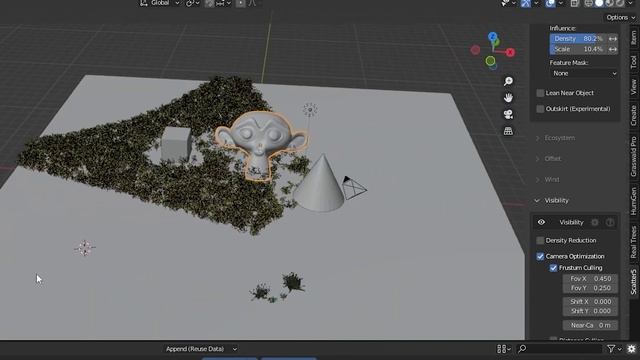Open the Real Trees sidebar tab
The width and height of the screenshot is (640, 360).
point(633,242)
